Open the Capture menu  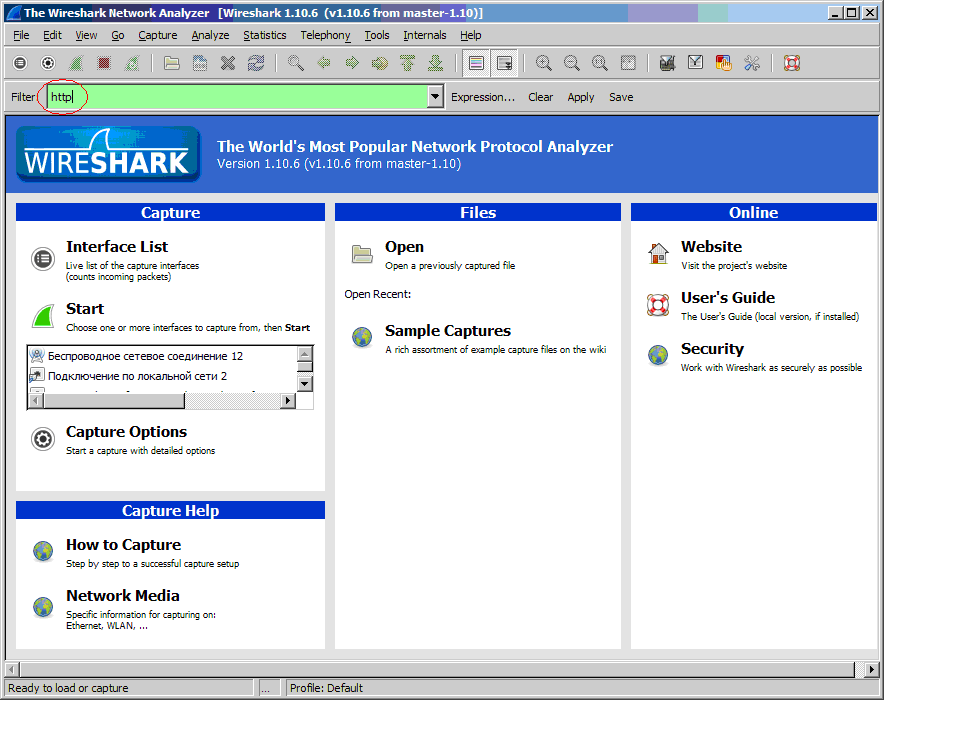(x=158, y=35)
